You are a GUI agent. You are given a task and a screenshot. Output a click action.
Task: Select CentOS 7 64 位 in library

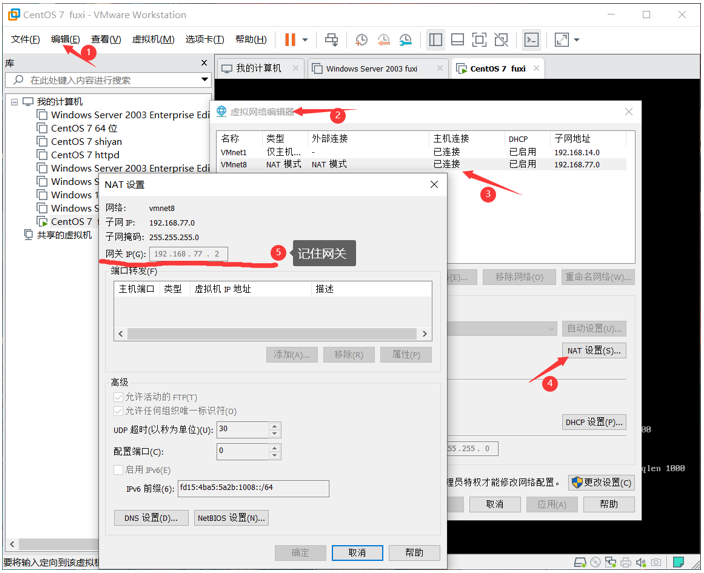tap(84, 128)
